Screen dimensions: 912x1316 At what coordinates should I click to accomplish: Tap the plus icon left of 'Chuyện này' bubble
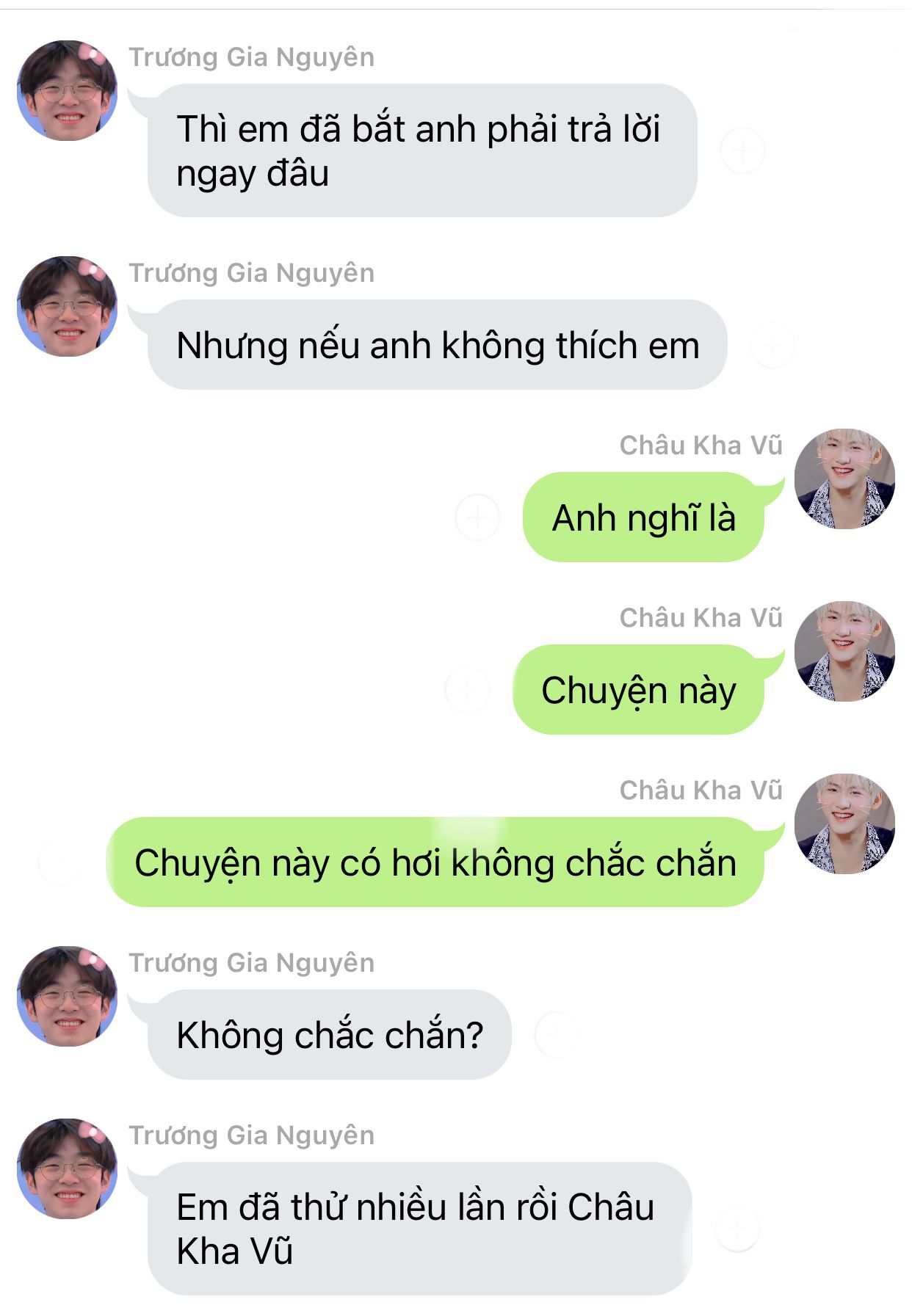tap(467, 690)
